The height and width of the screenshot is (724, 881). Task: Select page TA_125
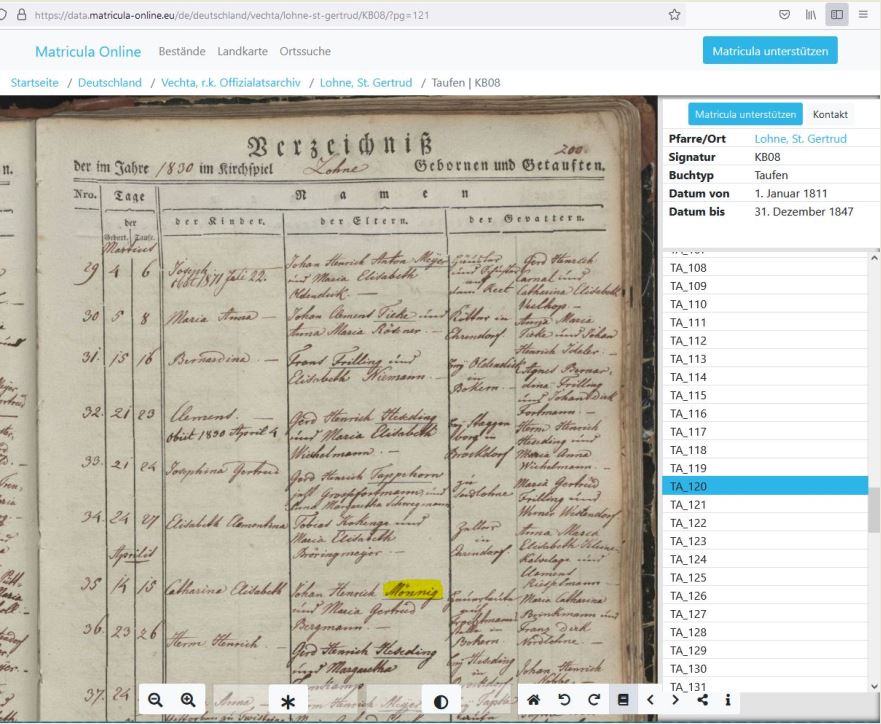coord(765,577)
